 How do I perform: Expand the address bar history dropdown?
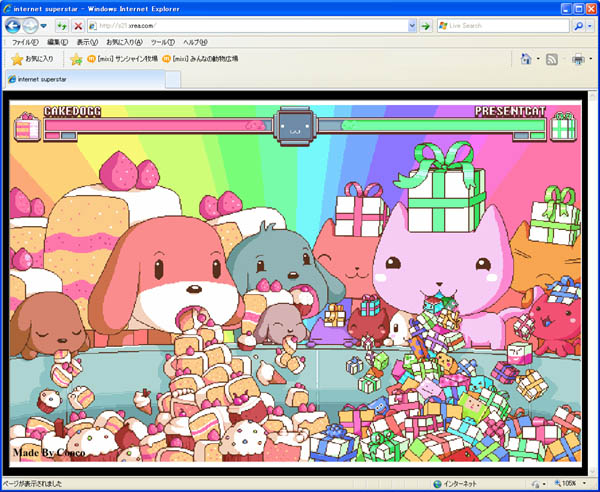pyautogui.click(x=412, y=26)
